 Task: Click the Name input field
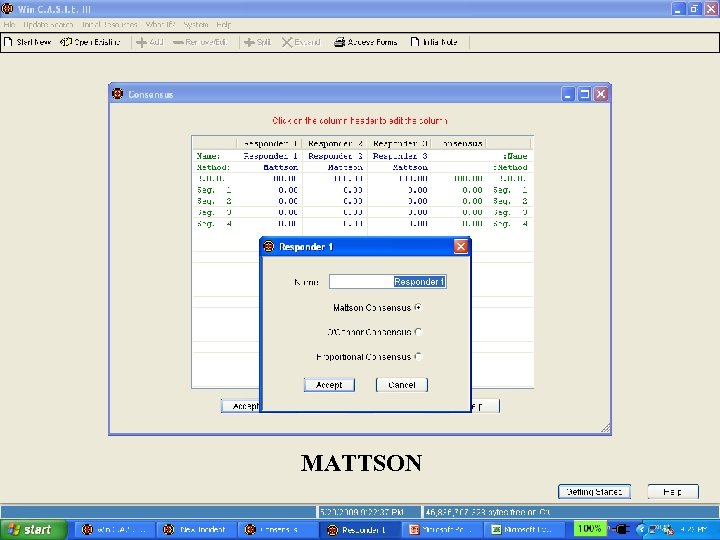coord(388,281)
